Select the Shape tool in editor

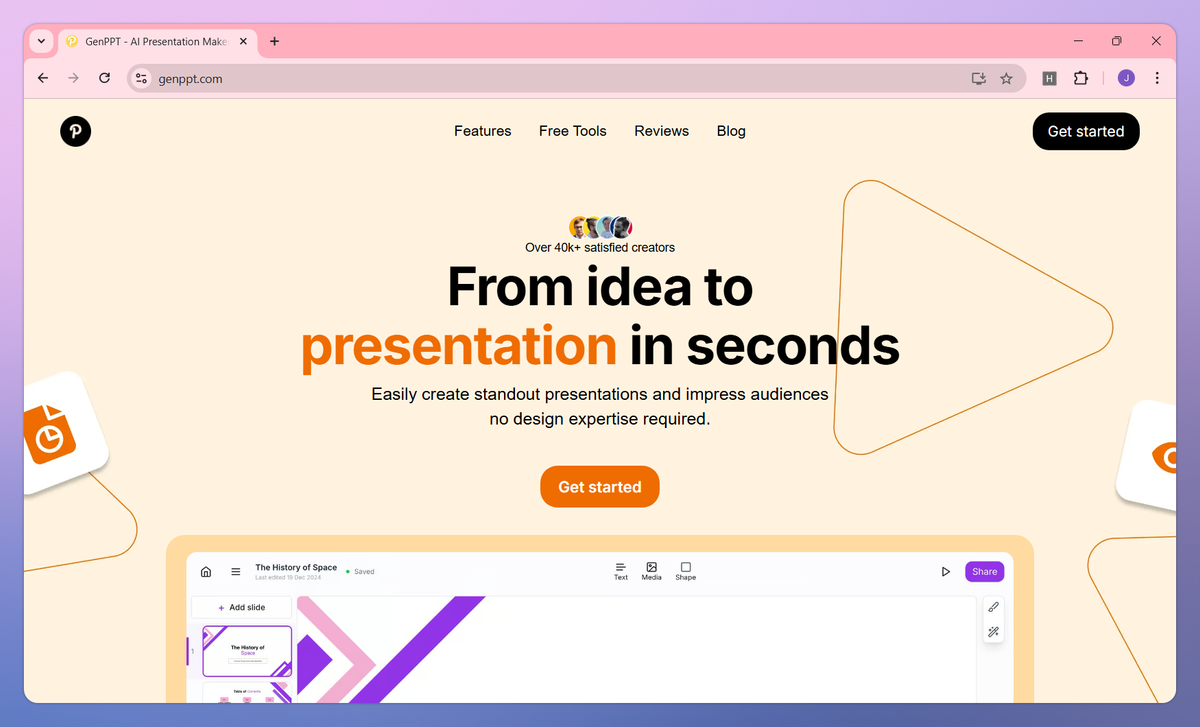(685, 571)
